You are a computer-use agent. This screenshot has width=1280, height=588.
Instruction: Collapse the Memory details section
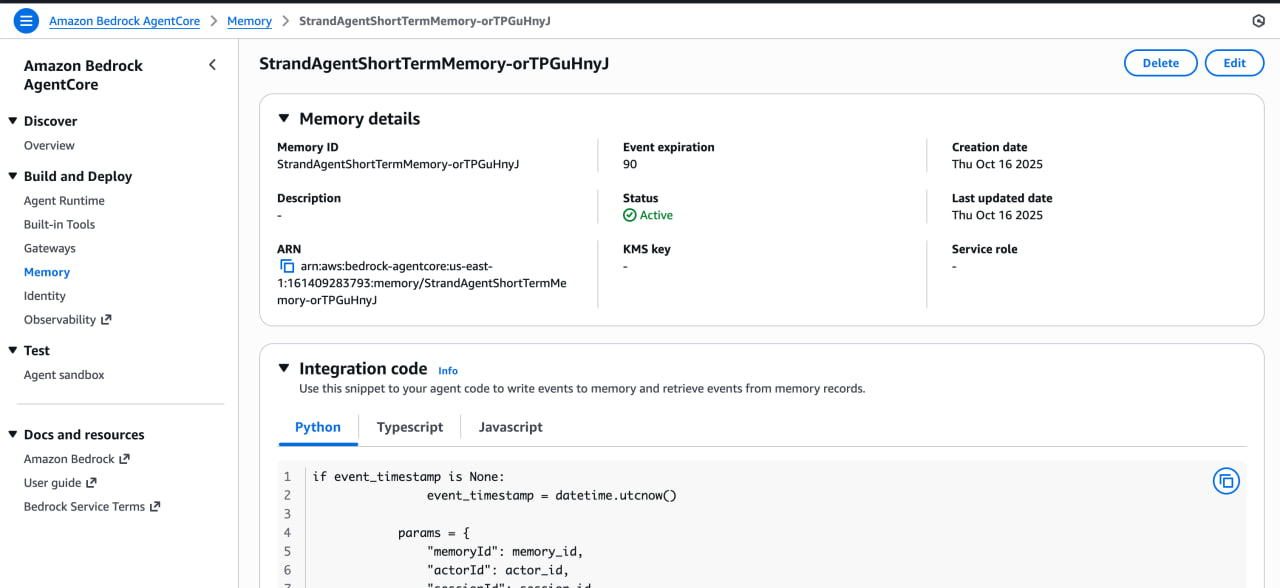(284, 118)
